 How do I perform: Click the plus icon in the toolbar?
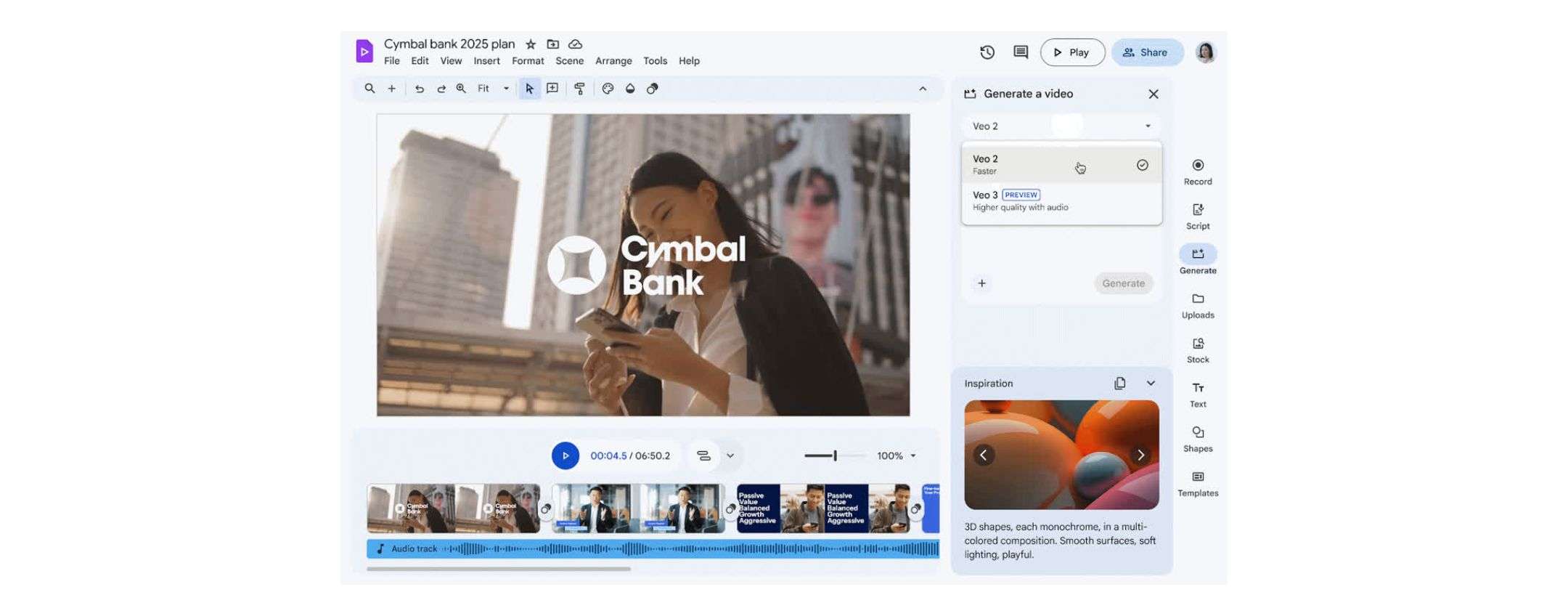pos(391,89)
